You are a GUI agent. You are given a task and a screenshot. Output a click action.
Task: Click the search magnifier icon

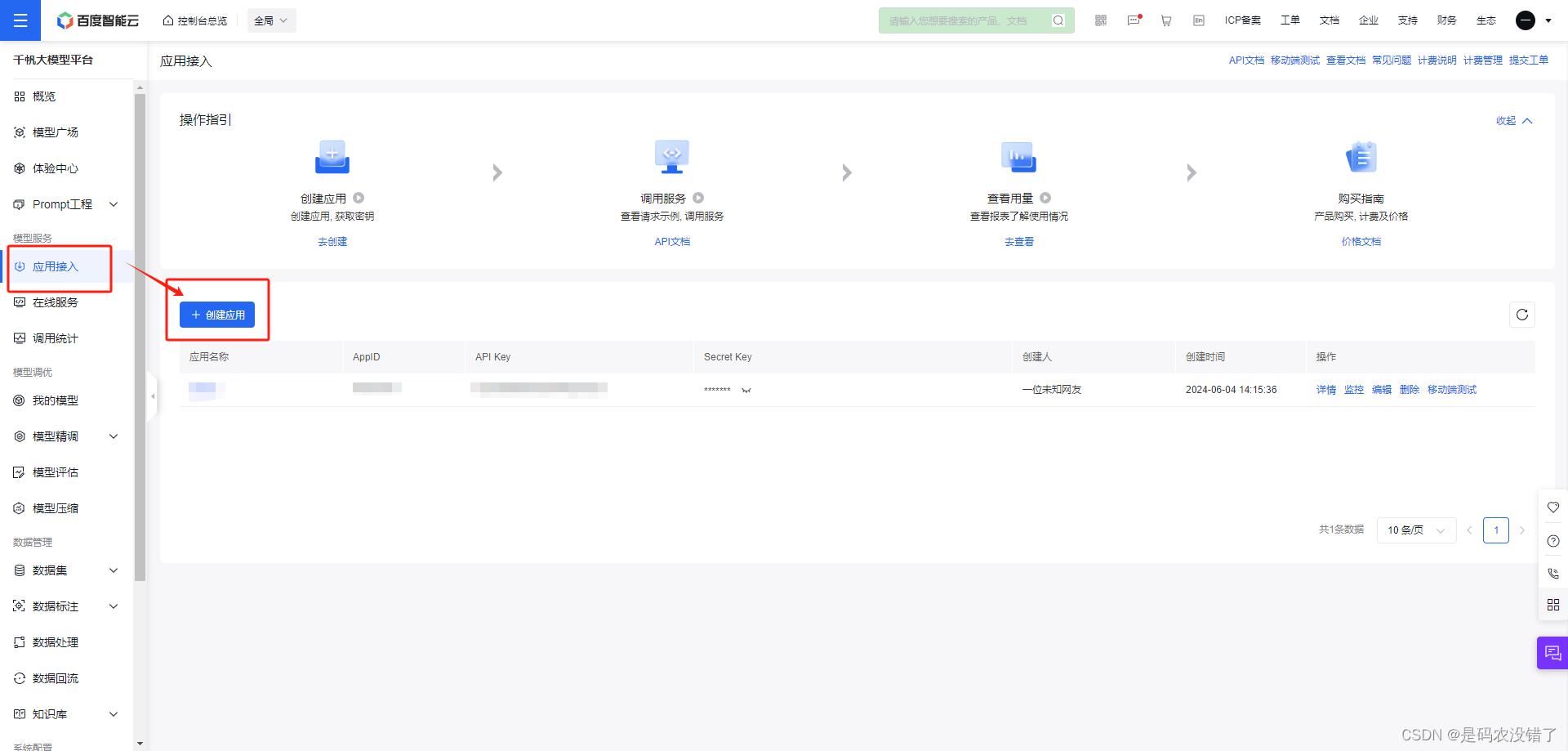[x=1058, y=20]
